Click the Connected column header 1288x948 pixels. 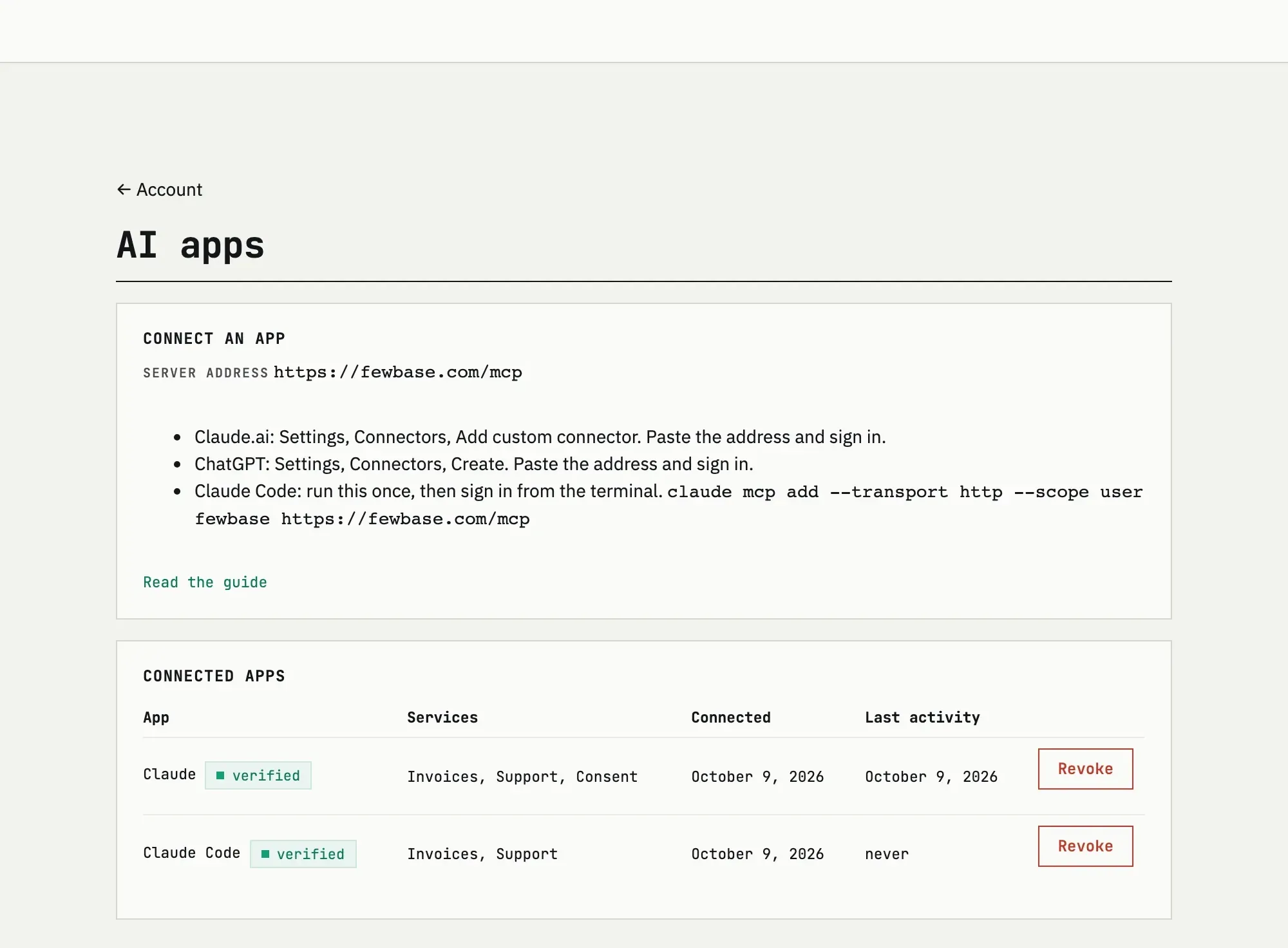click(731, 717)
